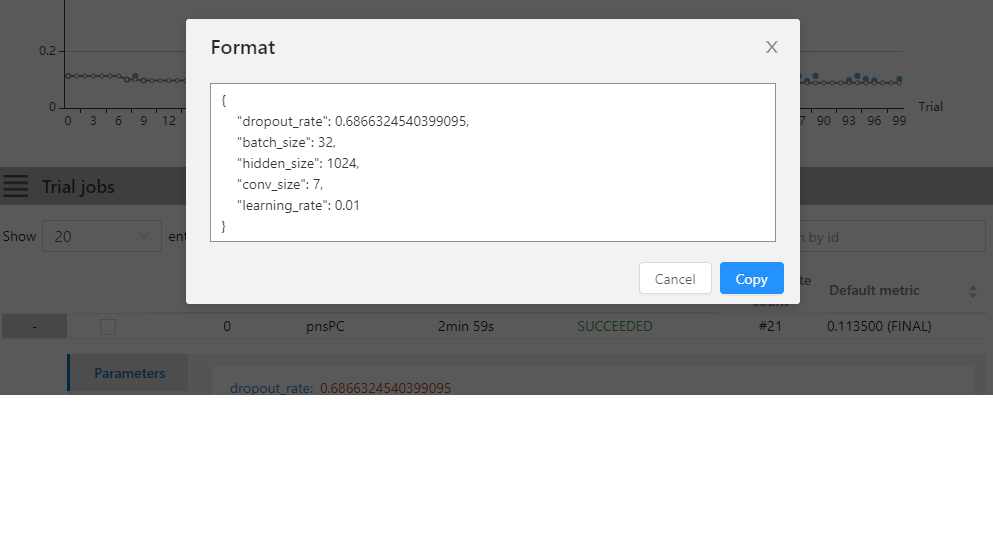The width and height of the screenshot is (993, 549).
Task: Sort by Default metric arrows
Action: click(x=973, y=291)
